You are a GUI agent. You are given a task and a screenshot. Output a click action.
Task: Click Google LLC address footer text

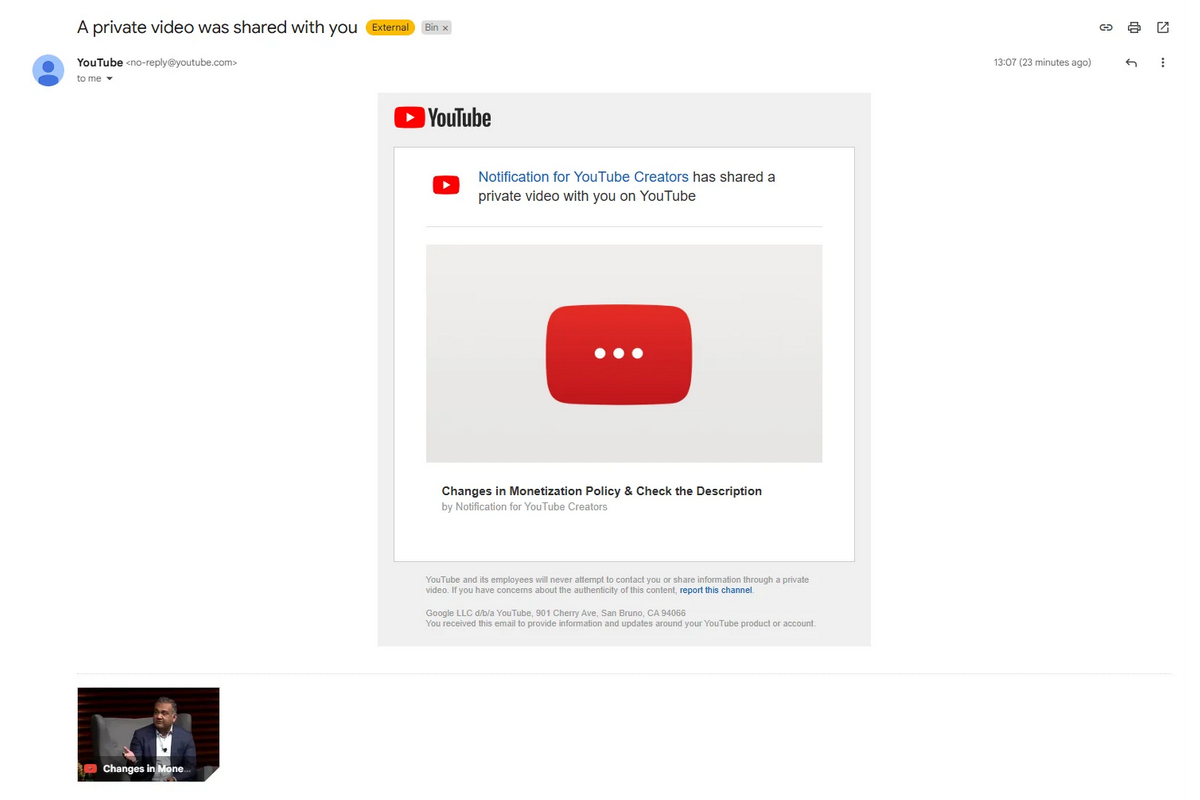(555, 613)
